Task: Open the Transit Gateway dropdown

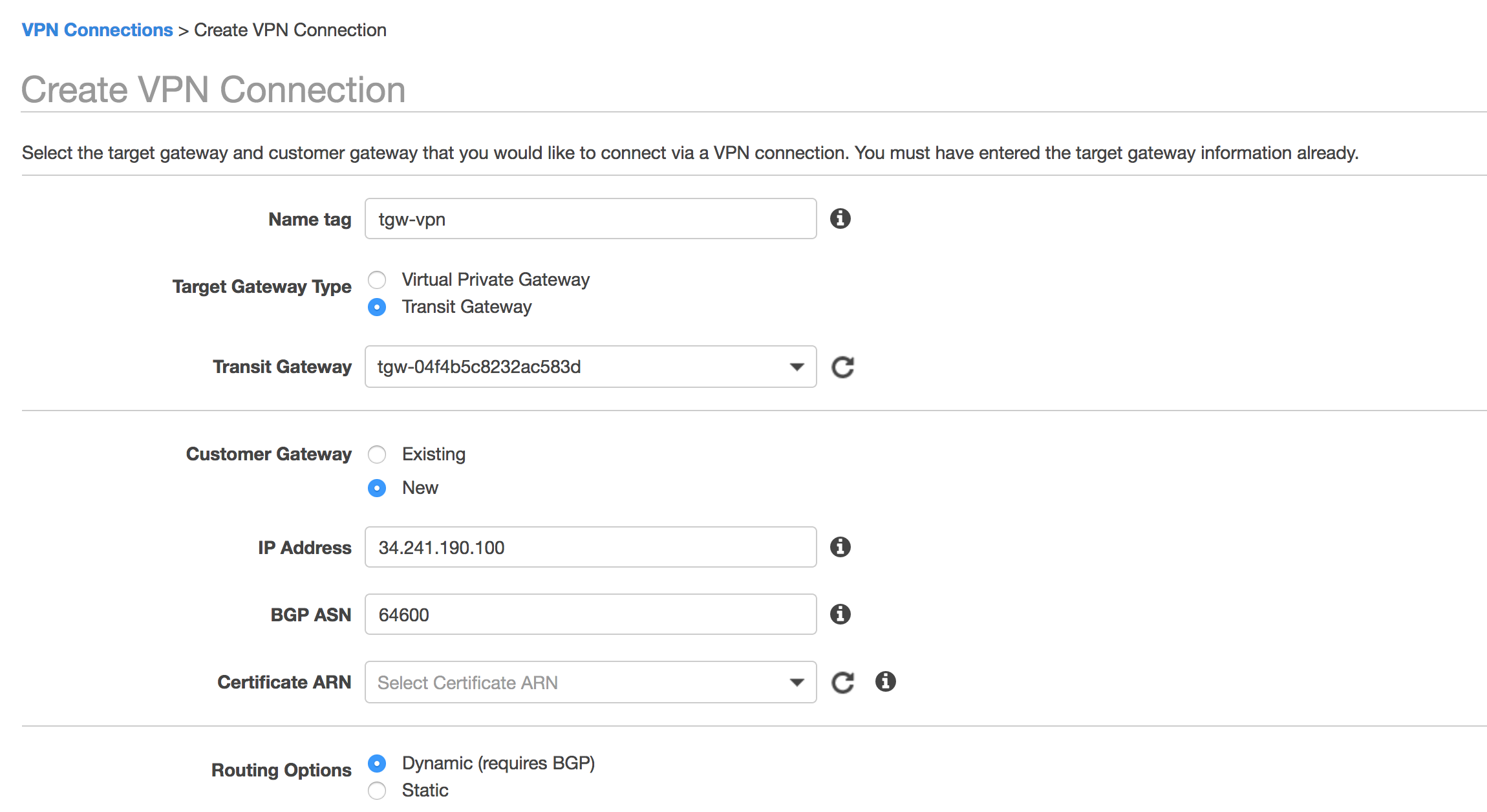Action: coord(590,367)
